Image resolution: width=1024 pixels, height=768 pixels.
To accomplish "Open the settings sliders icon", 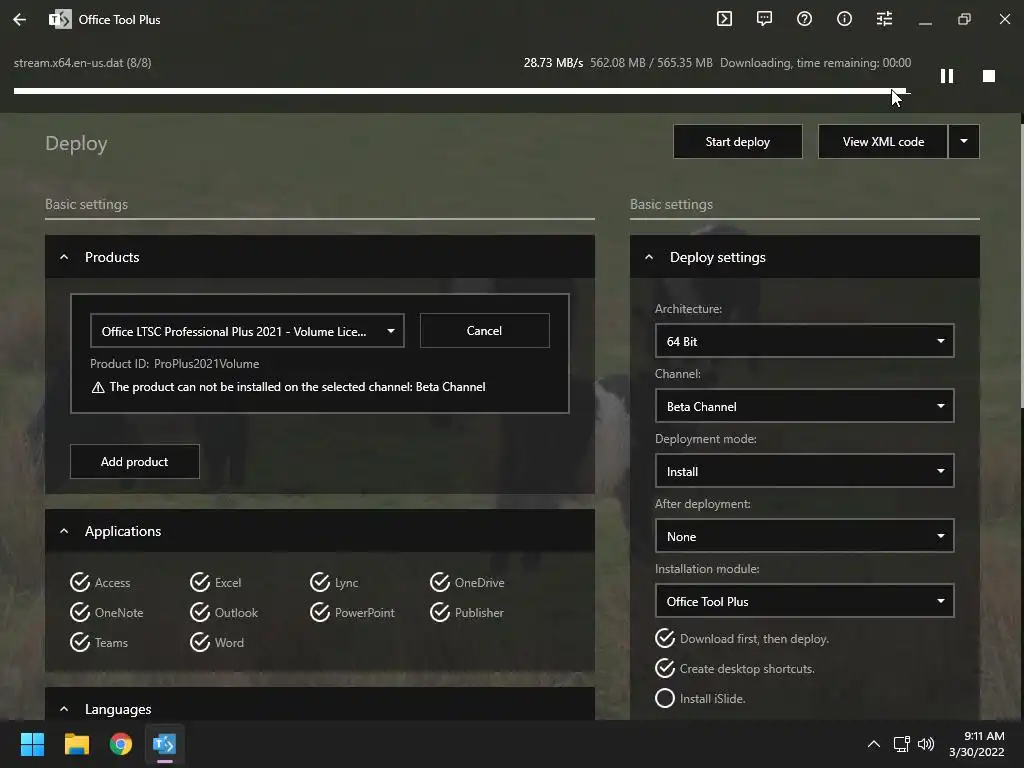I will tap(884, 19).
